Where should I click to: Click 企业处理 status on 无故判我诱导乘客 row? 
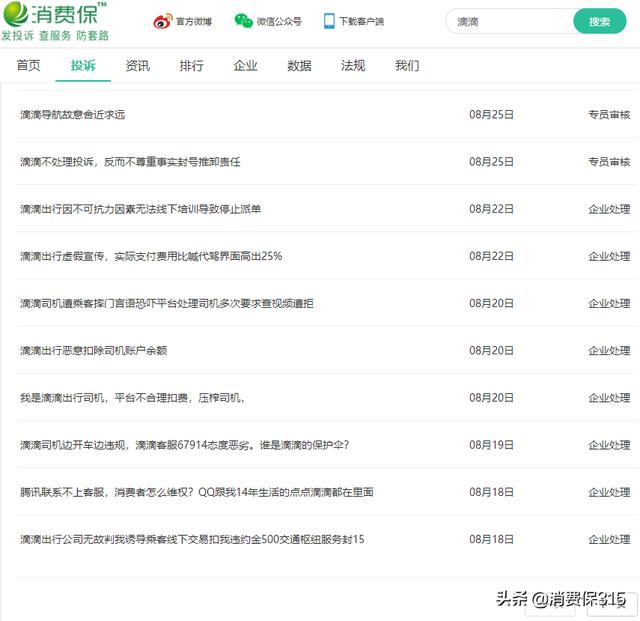click(609, 539)
